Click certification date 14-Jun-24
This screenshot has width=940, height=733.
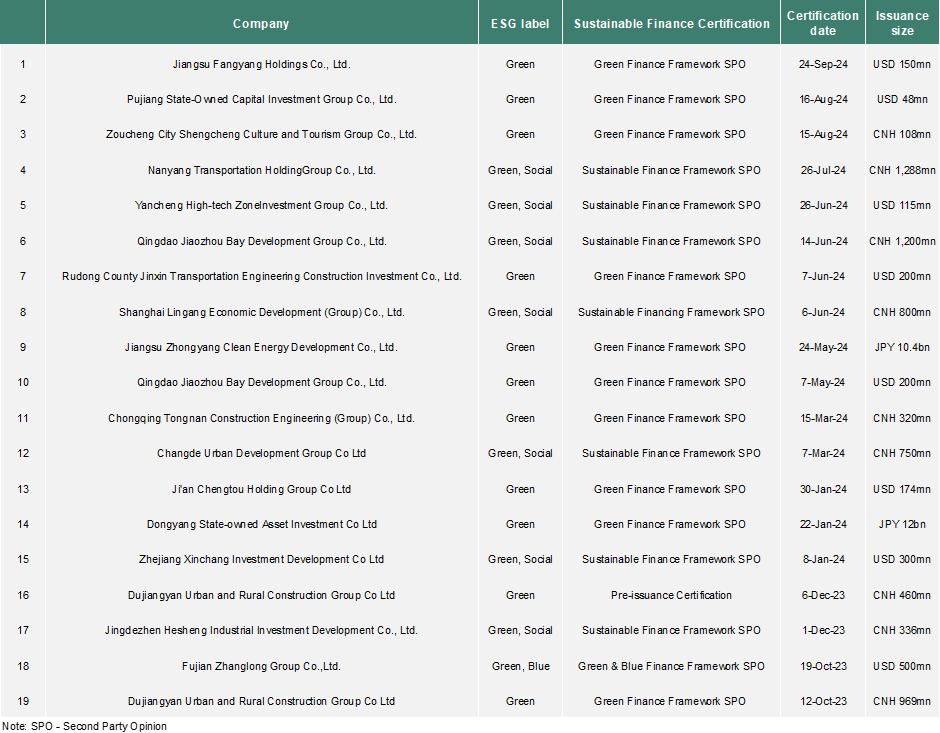[x=823, y=241]
